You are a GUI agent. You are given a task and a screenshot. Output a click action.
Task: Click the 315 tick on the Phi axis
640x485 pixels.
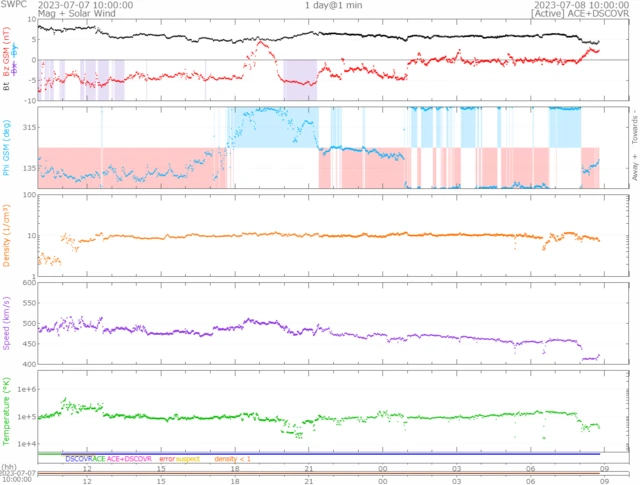coord(29,127)
